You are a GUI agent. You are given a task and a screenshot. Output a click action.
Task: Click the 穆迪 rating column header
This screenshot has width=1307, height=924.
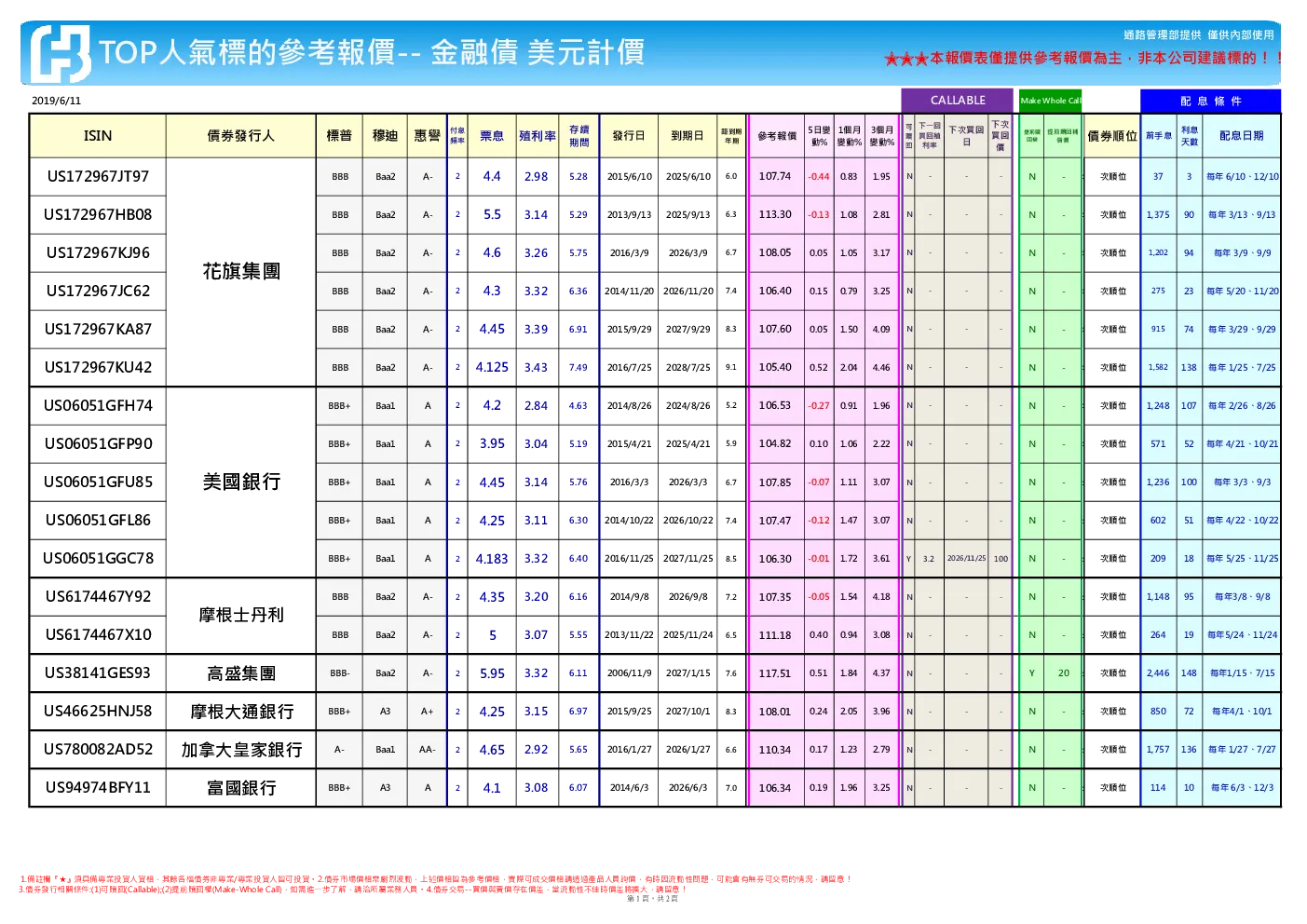click(385, 136)
